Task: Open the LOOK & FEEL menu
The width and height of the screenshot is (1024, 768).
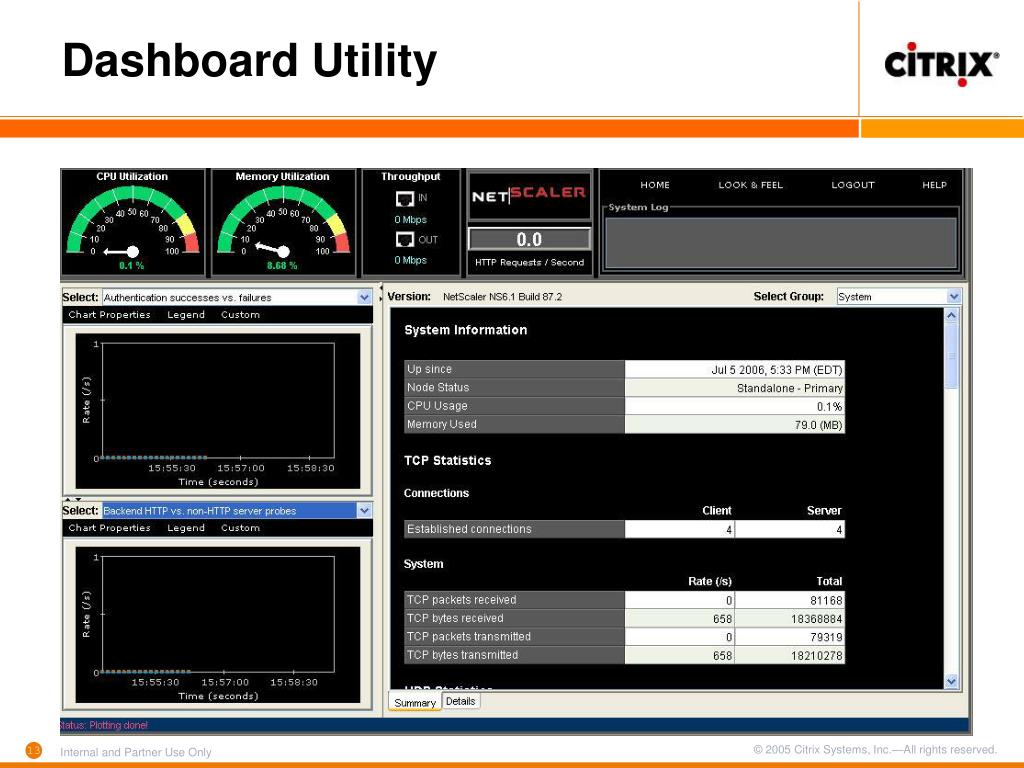Action: pos(750,185)
